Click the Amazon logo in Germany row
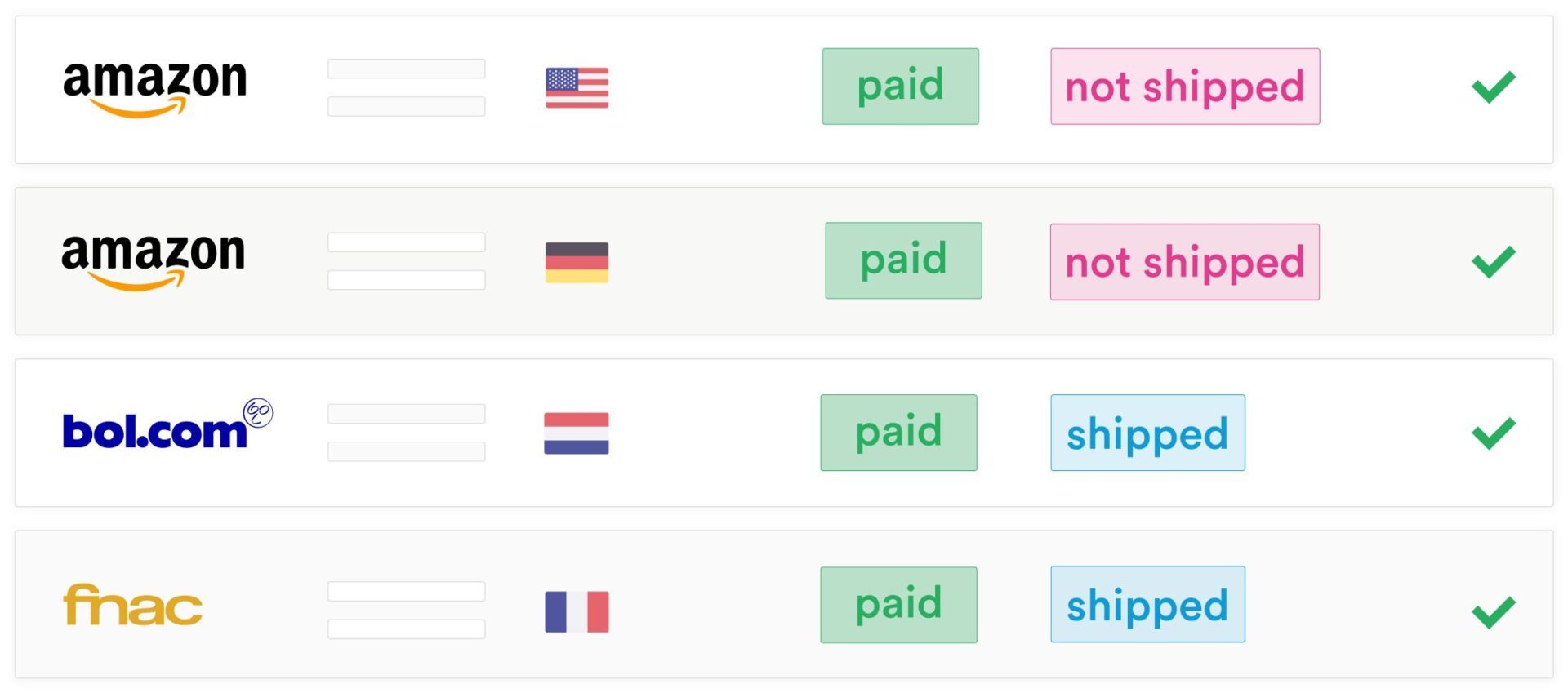 153,260
